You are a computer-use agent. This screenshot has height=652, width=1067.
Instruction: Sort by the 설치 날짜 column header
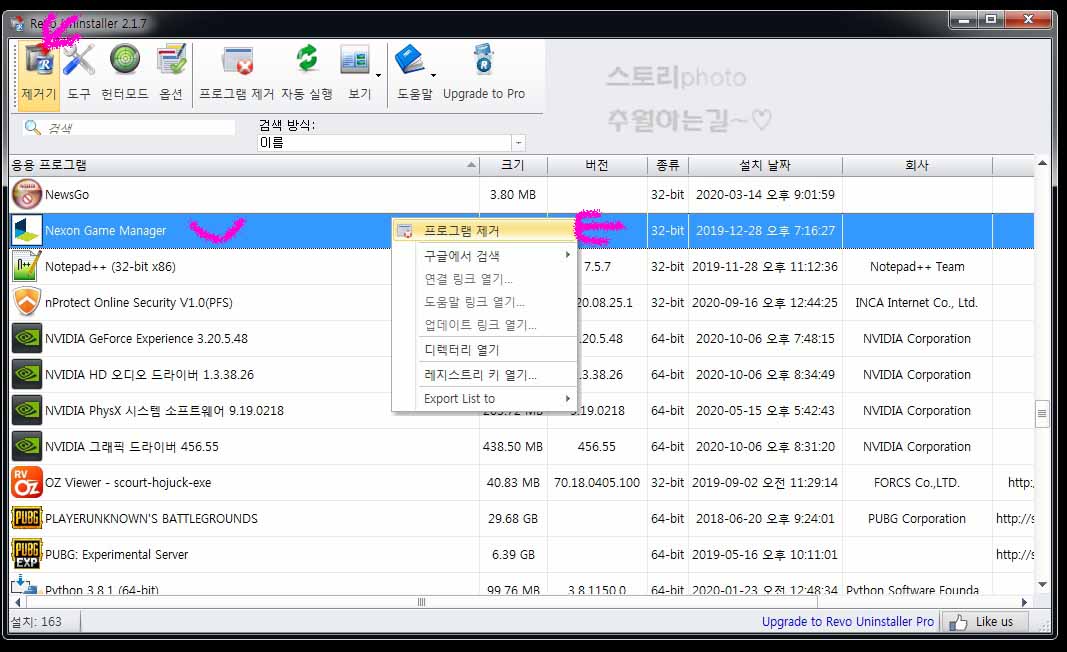(765, 165)
